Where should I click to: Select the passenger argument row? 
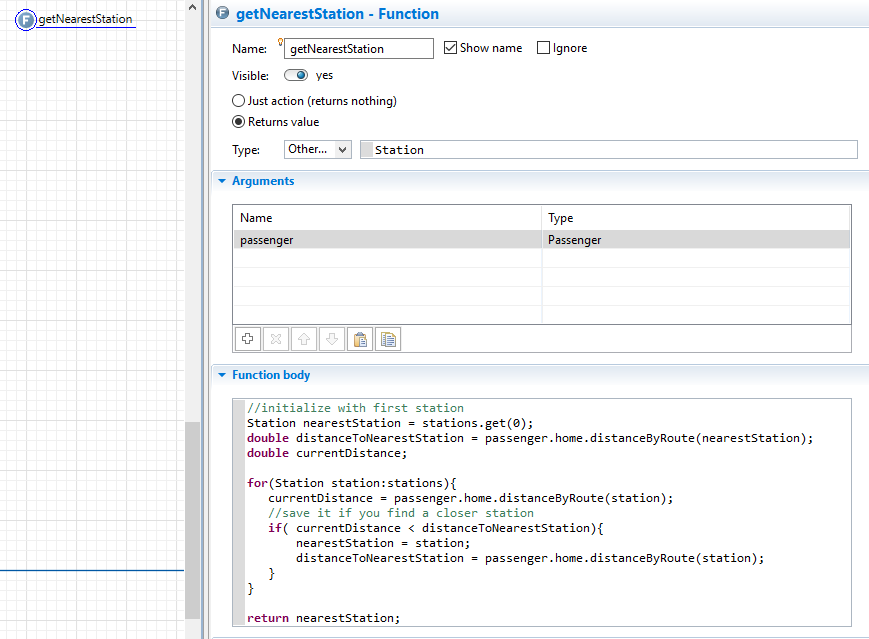point(390,240)
